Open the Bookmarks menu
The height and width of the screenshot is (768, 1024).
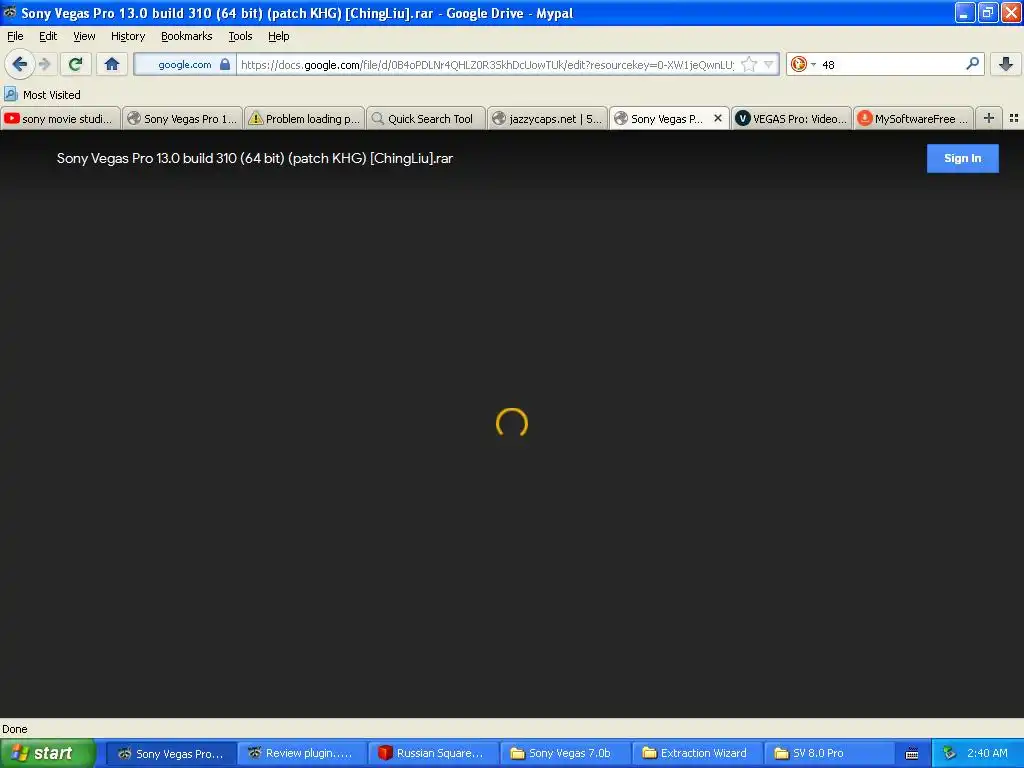(x=186, y=36)
